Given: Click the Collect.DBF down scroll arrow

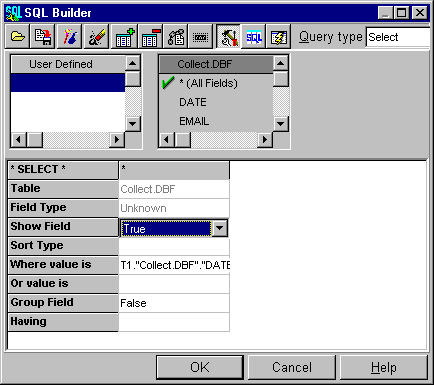Looking at the screenshot, I should (x=281, y=124).
